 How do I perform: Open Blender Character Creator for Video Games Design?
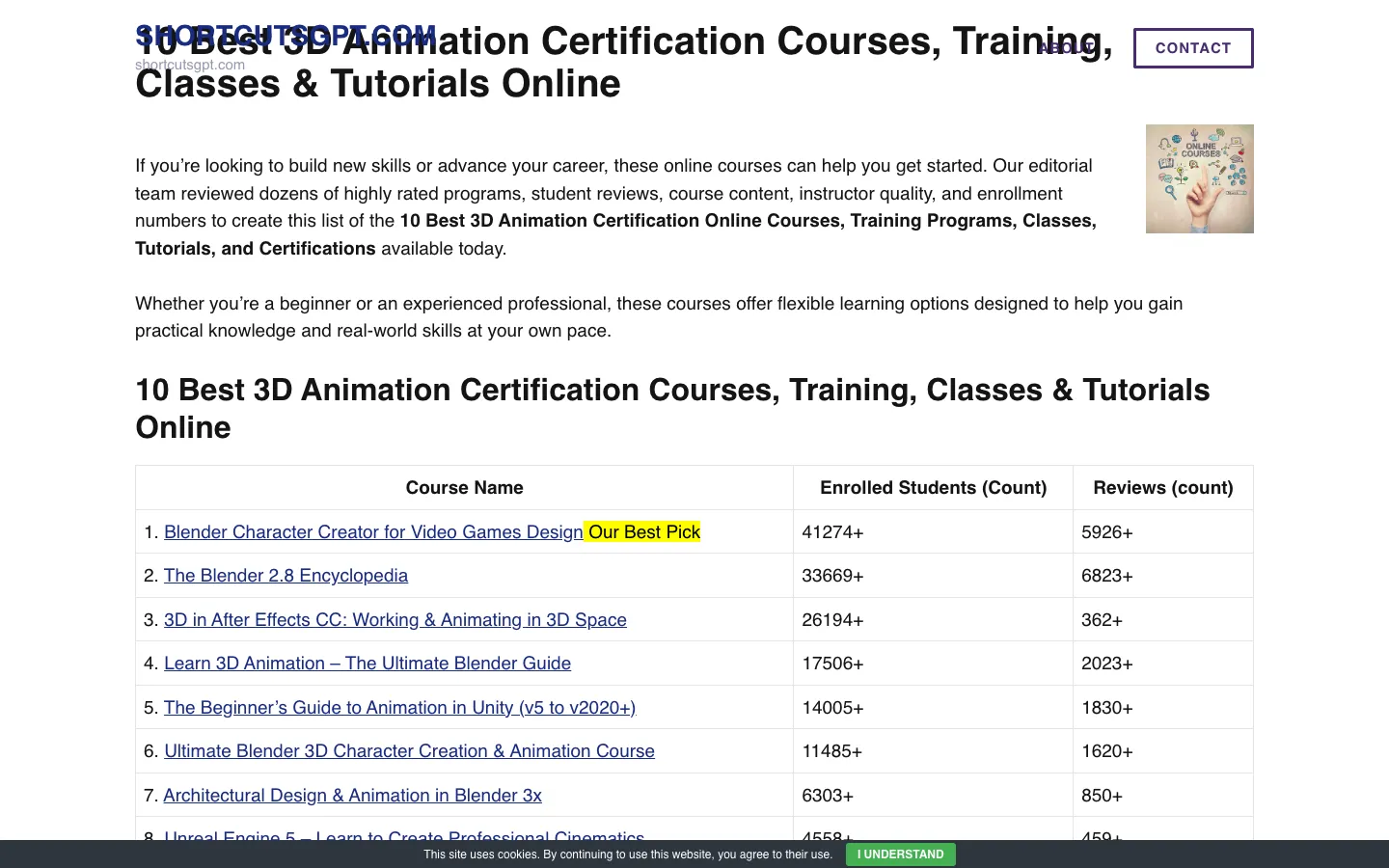tap(373, 532)
